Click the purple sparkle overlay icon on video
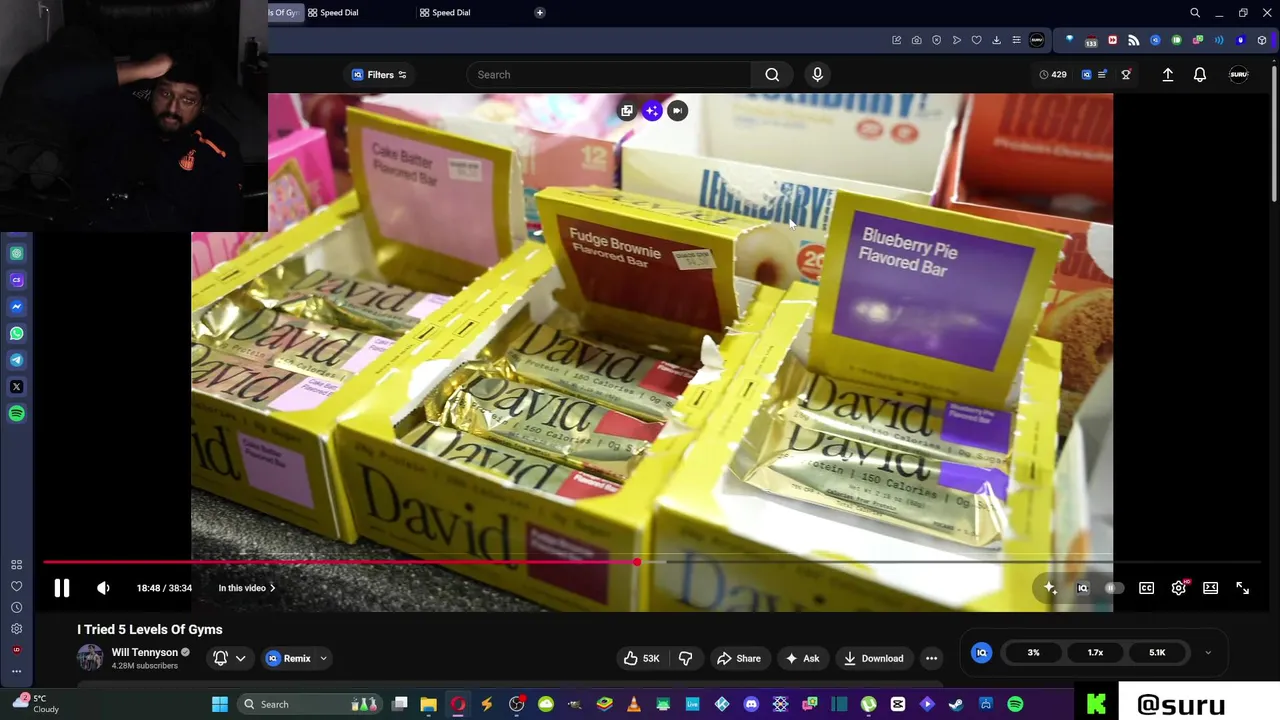 click(652, 111)
